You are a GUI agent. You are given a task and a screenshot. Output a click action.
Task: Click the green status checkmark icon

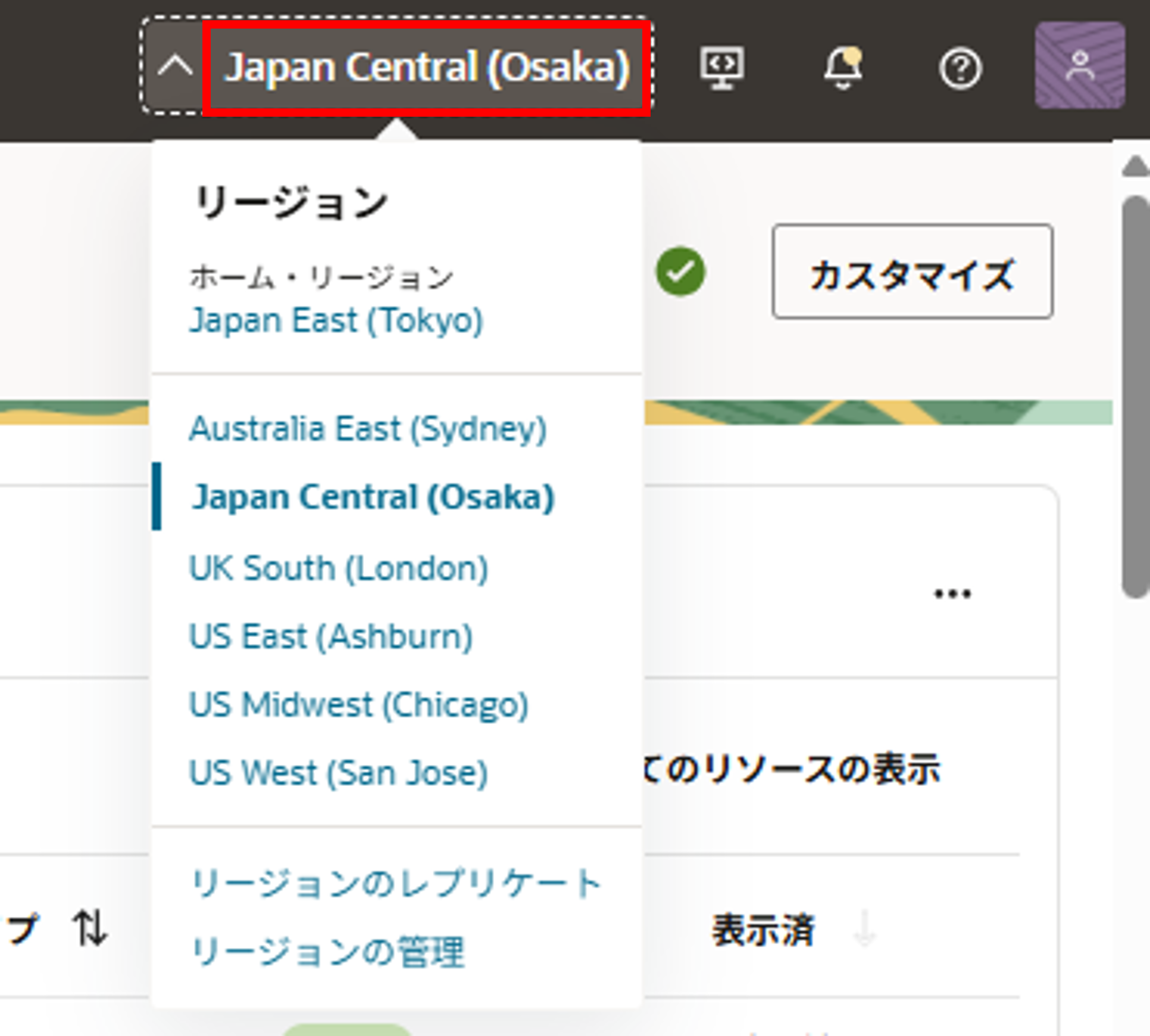point(680,272)
